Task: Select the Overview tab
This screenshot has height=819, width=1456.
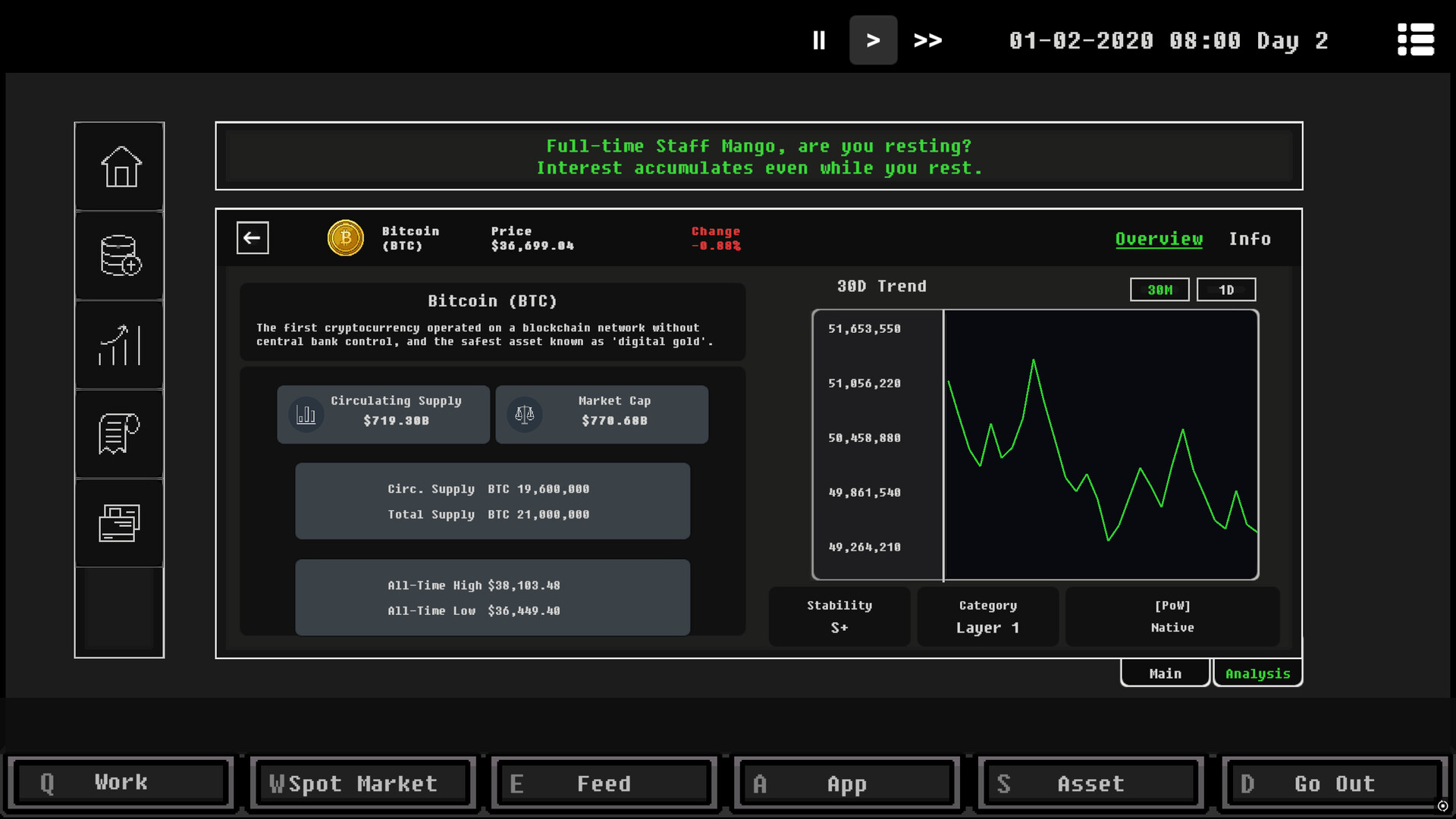Action: coord(1158,239)
